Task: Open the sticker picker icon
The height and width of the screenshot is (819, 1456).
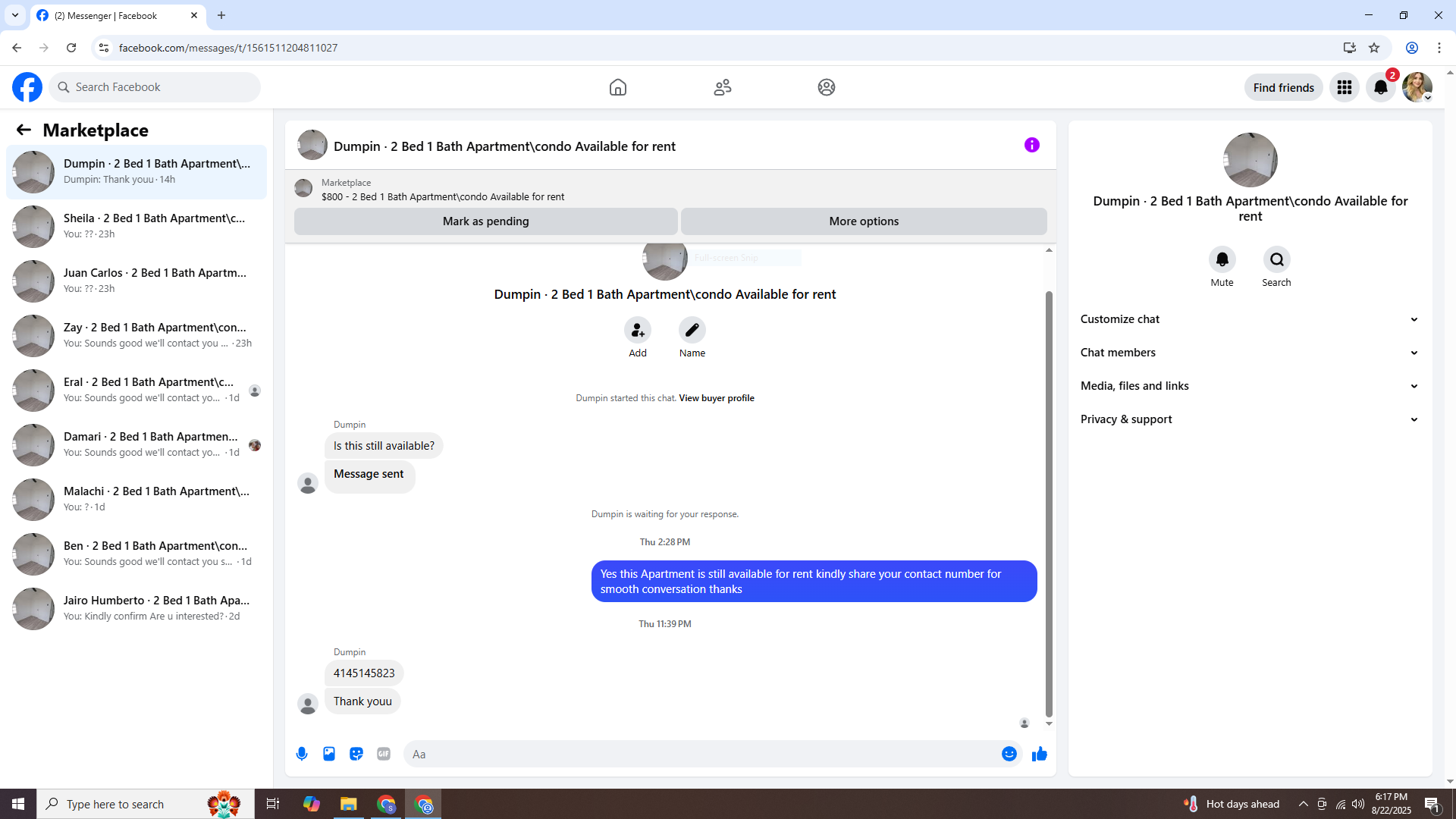Action: [356, 754]
